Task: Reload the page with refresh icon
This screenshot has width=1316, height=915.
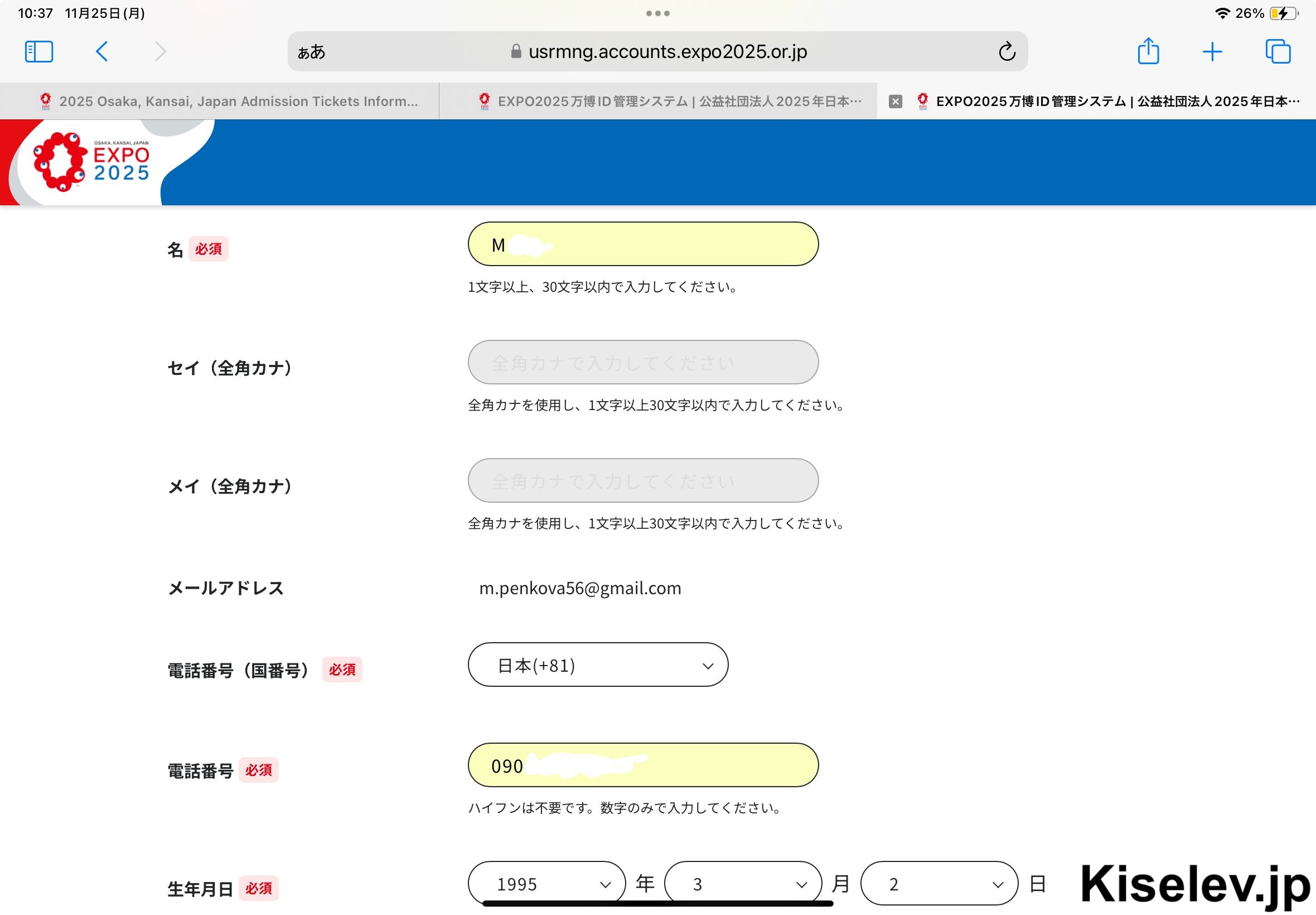Action: click(x=1007, y=51)
